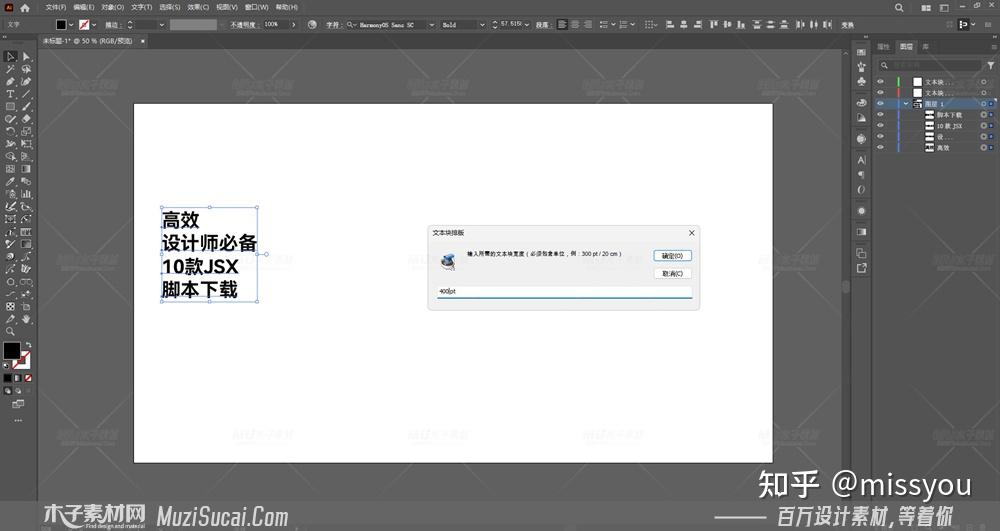Hide the 高效 sublayer with its eye

(881, 147)
